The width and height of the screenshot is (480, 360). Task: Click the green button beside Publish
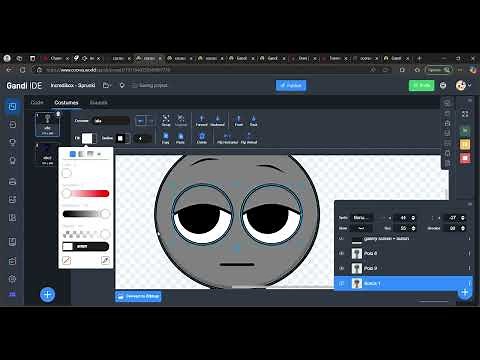[x=422, y=85]
